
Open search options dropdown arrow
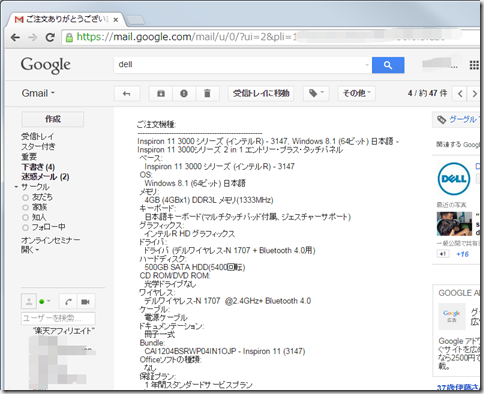[367, 65]
